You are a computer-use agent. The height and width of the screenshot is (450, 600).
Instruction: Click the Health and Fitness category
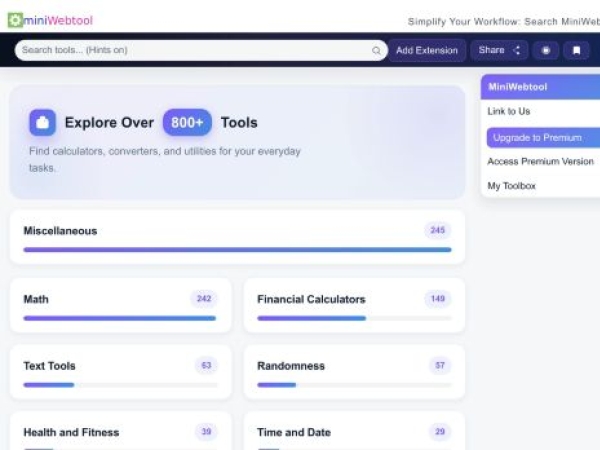tap(71, 432)
